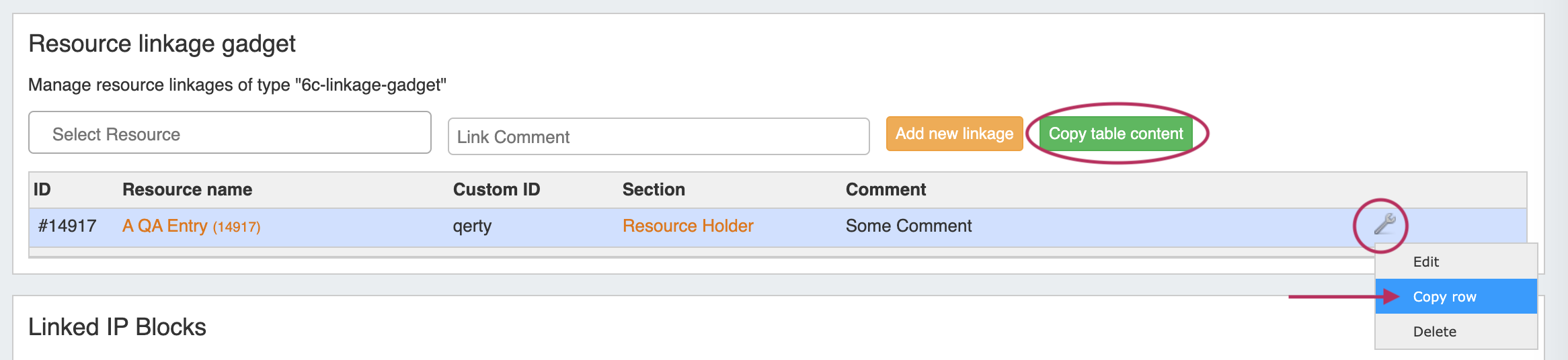Click the Resource name column header
Viewport: 1568px width, 360px height.
(187, 189)
